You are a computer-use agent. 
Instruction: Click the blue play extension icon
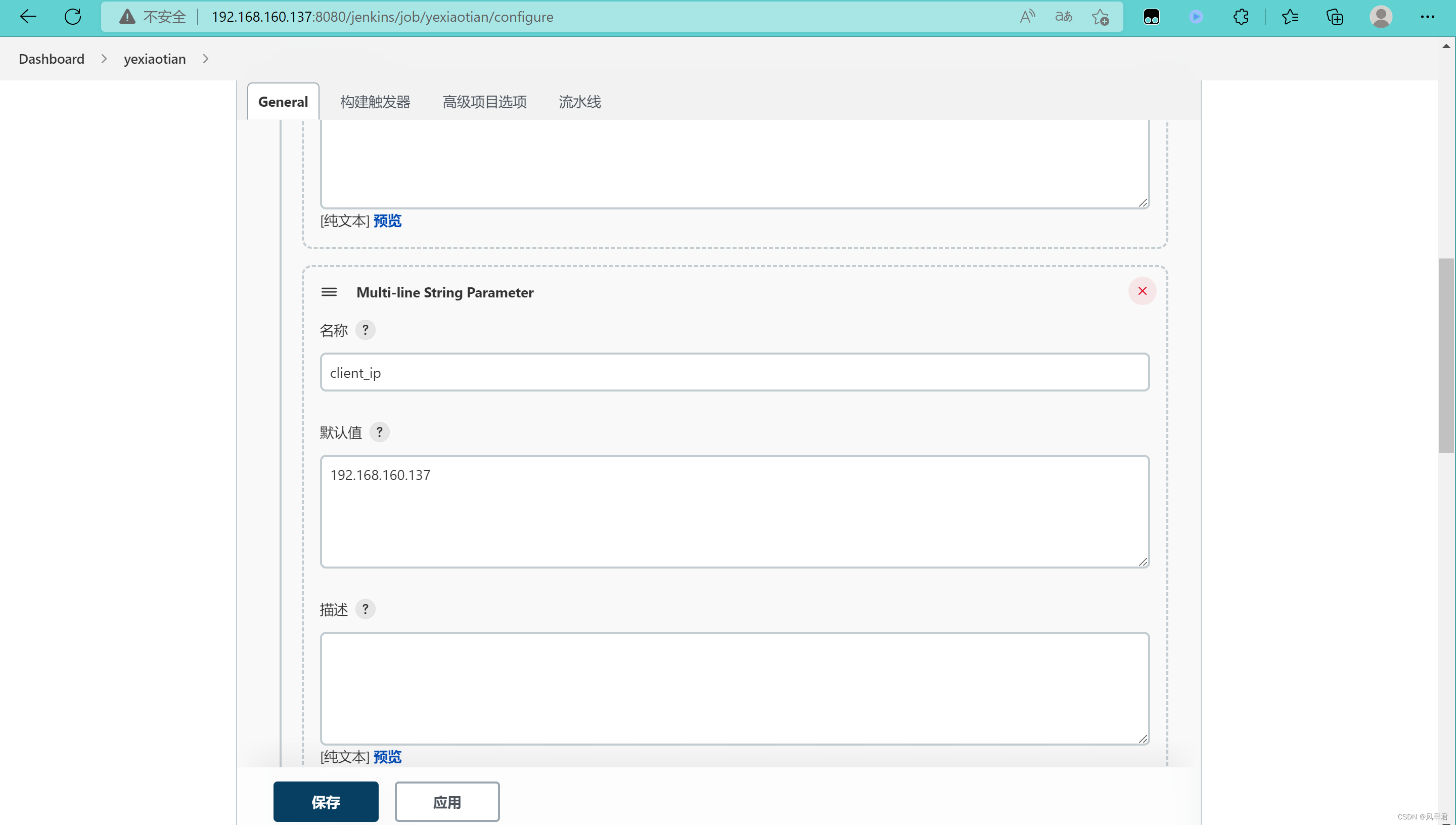[1196, 17]
